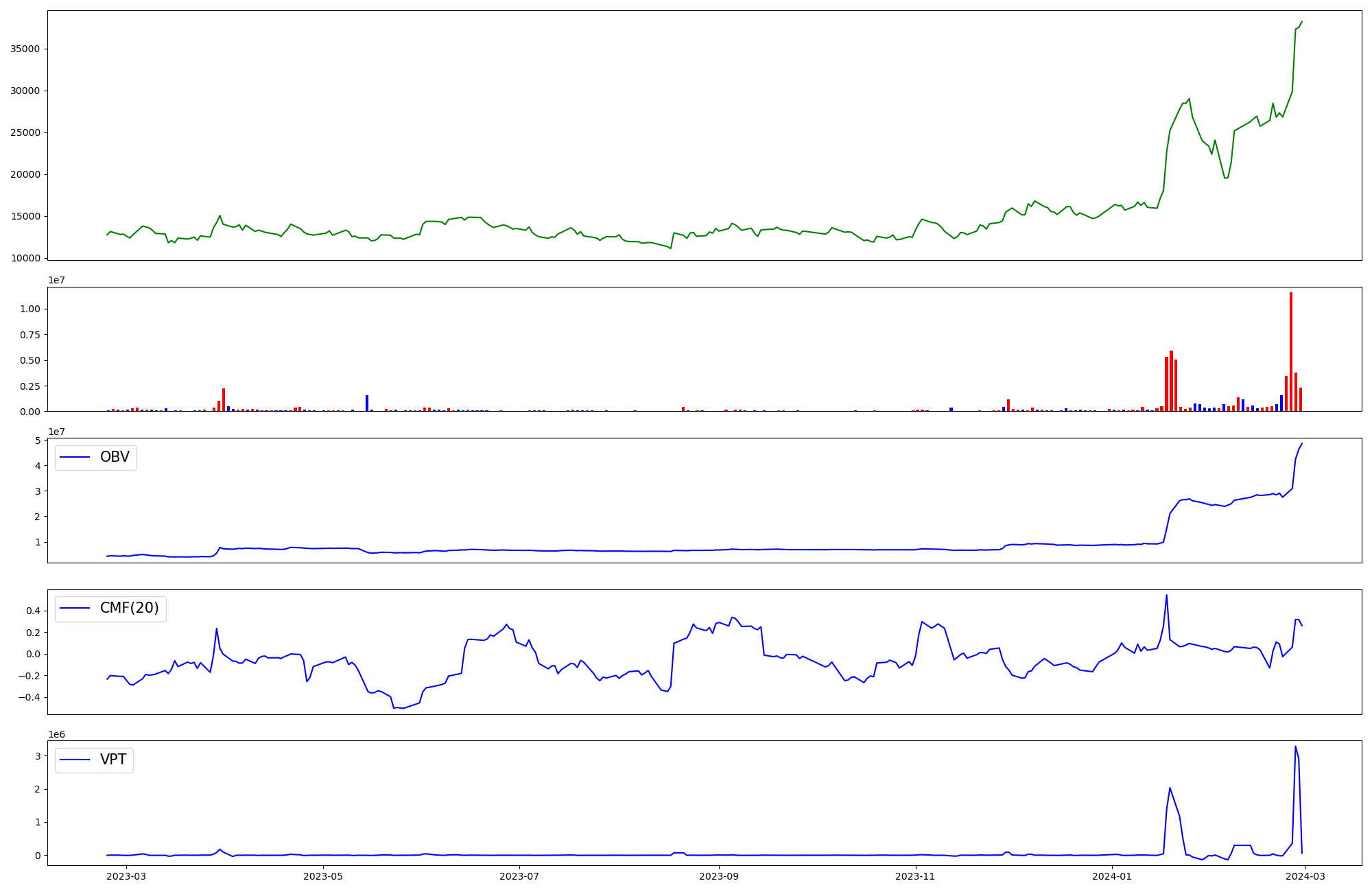Click the 2023-07 date tick label
The height and width of the screenshot is (892, 1372).
(519, 876)
